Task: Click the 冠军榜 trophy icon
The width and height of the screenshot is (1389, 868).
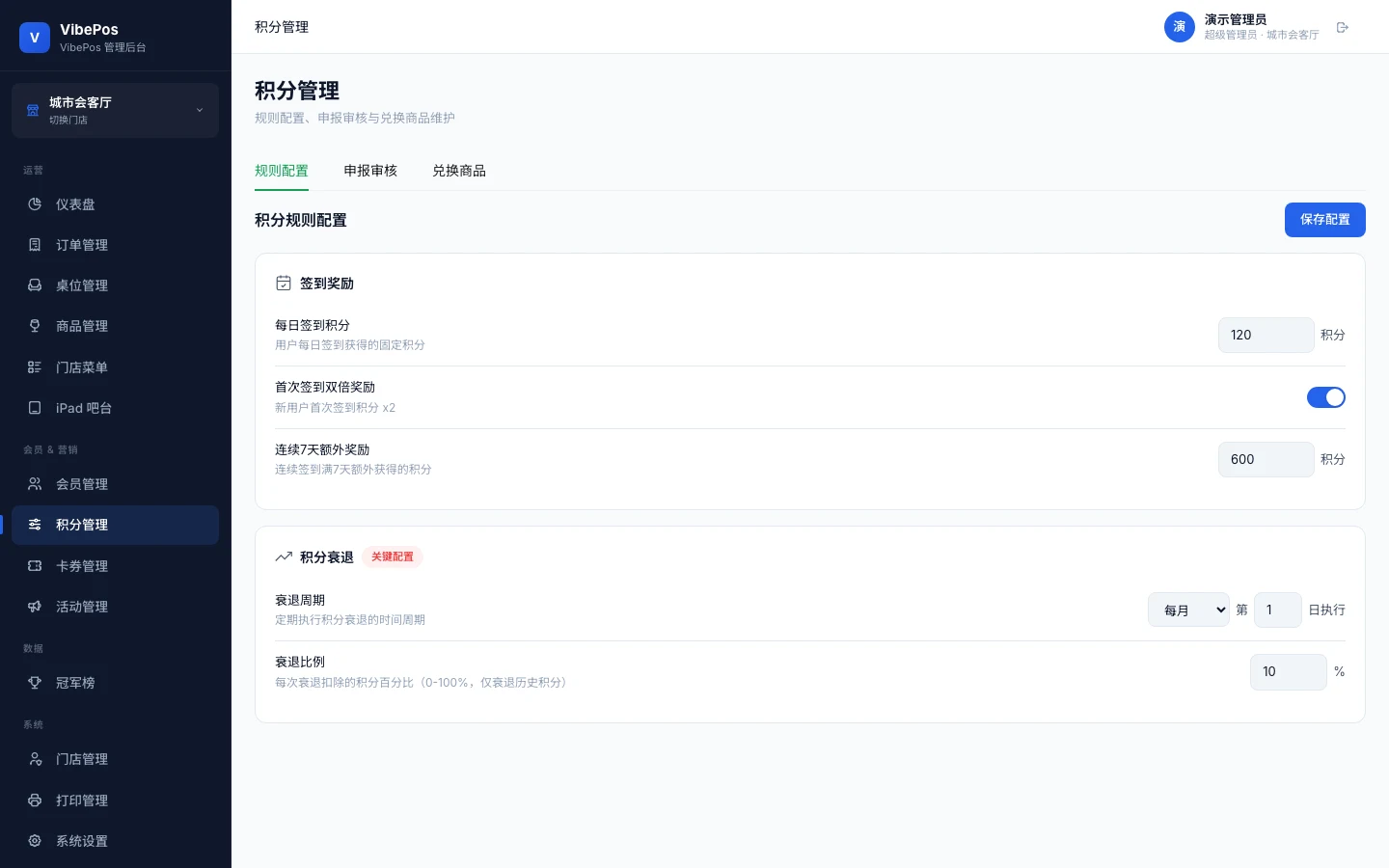Action: pyautogui.click(x=35, y=683)
